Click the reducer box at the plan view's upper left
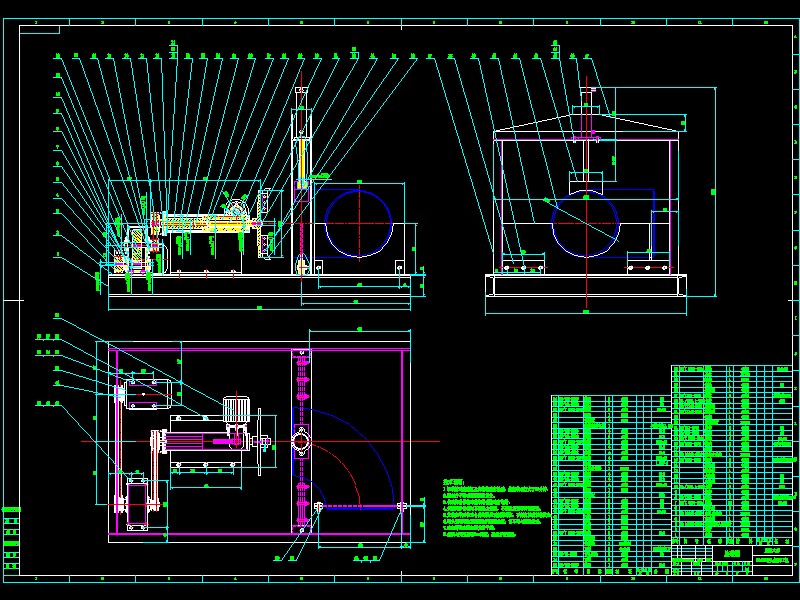Image resolution: width=800 pixels, height=600 pixels. [147, 394]
